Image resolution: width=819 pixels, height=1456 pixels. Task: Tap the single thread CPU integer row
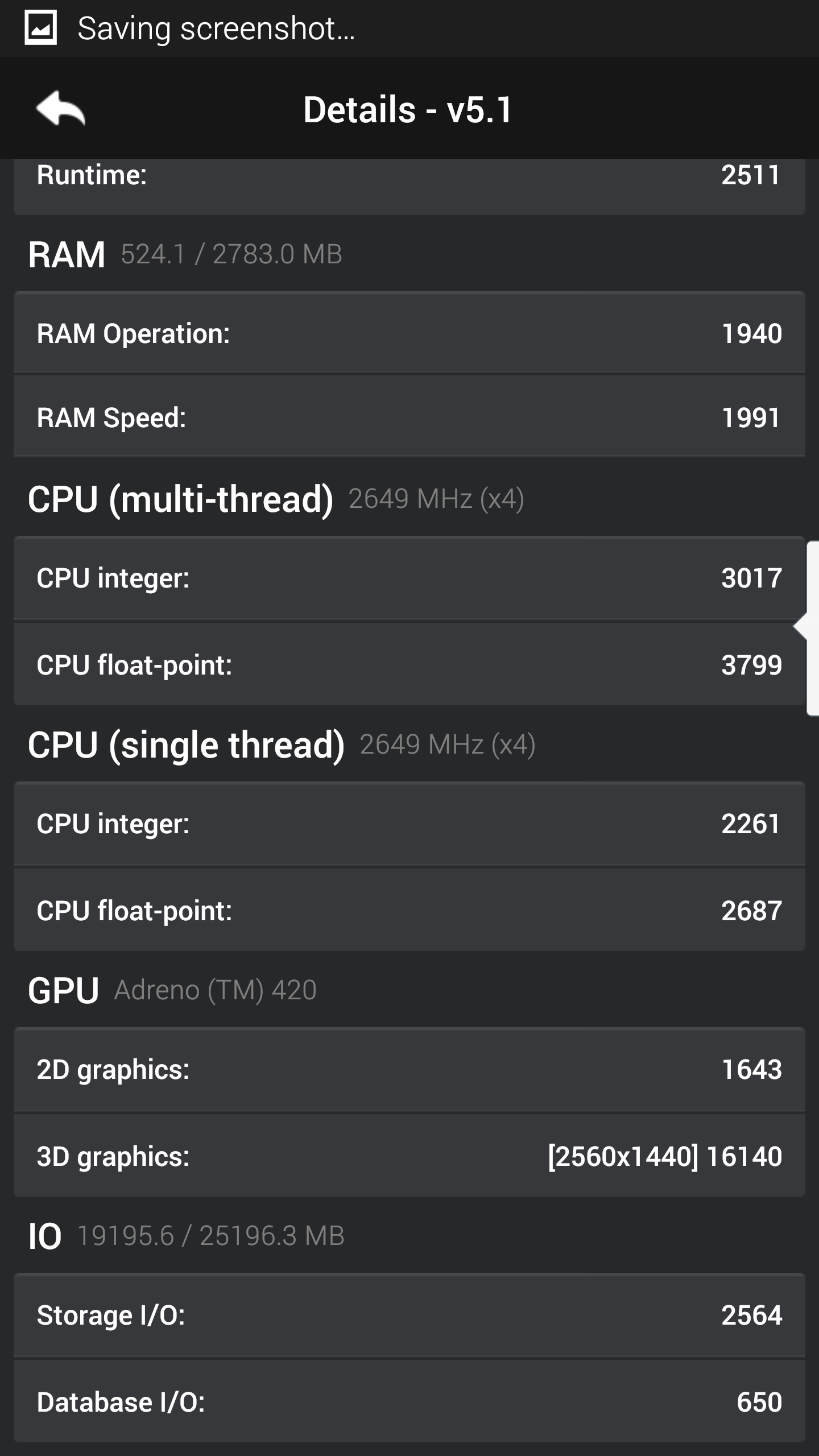coord(409,824)
